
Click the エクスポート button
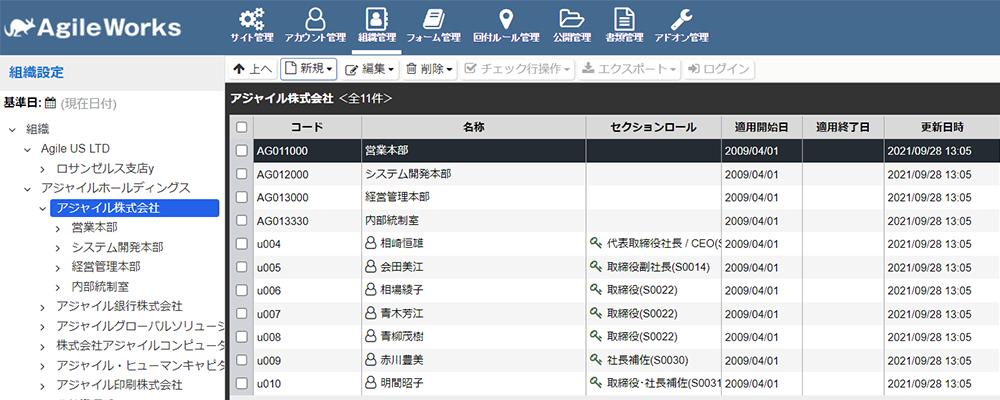tap(629, 69)
